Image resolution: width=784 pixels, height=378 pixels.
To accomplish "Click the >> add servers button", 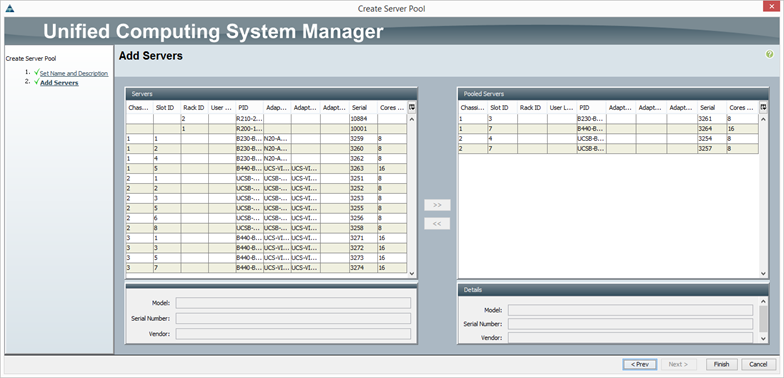I will coord(437,205).
